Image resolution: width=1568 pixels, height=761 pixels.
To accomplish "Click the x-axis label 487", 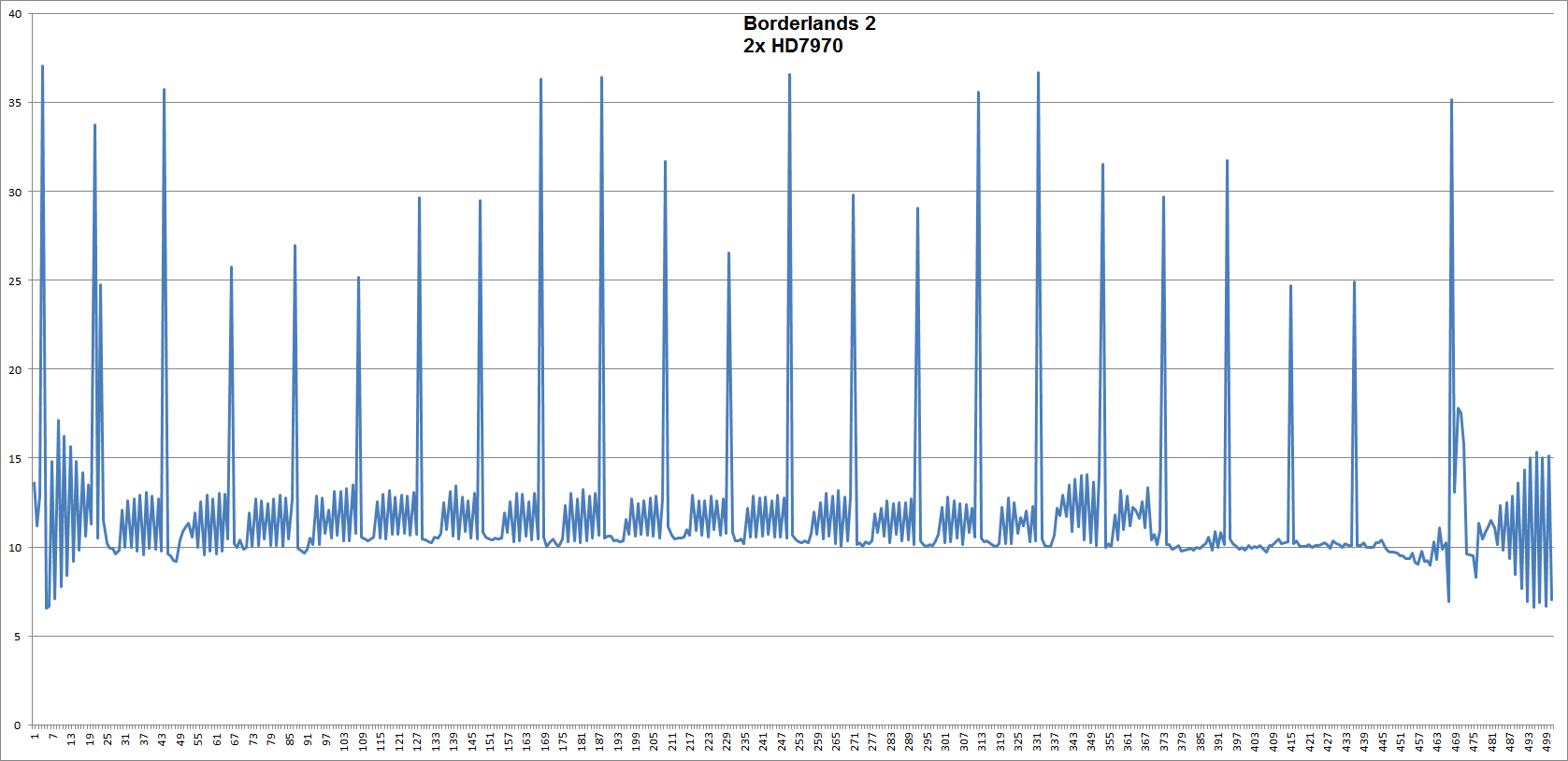I will click(x=1510, y=741).
